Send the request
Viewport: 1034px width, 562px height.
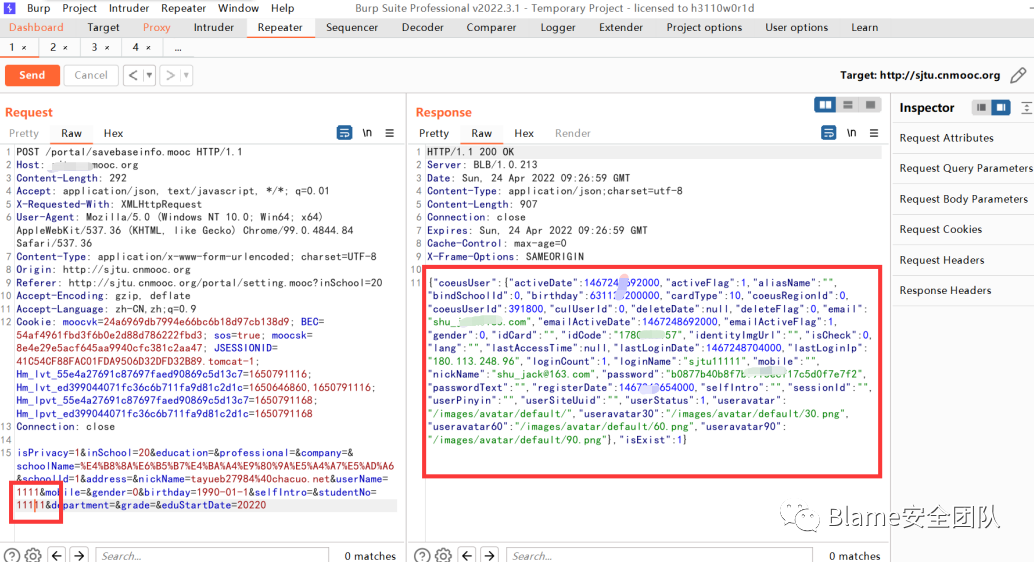click(32, 75)
